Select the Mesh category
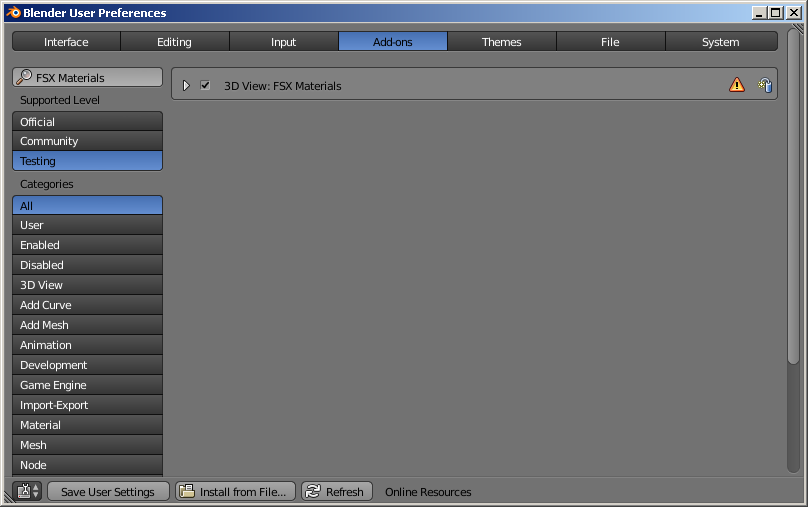Image resolution: width=808 pixels, height=507 pixels. click(x=87, y=445)
